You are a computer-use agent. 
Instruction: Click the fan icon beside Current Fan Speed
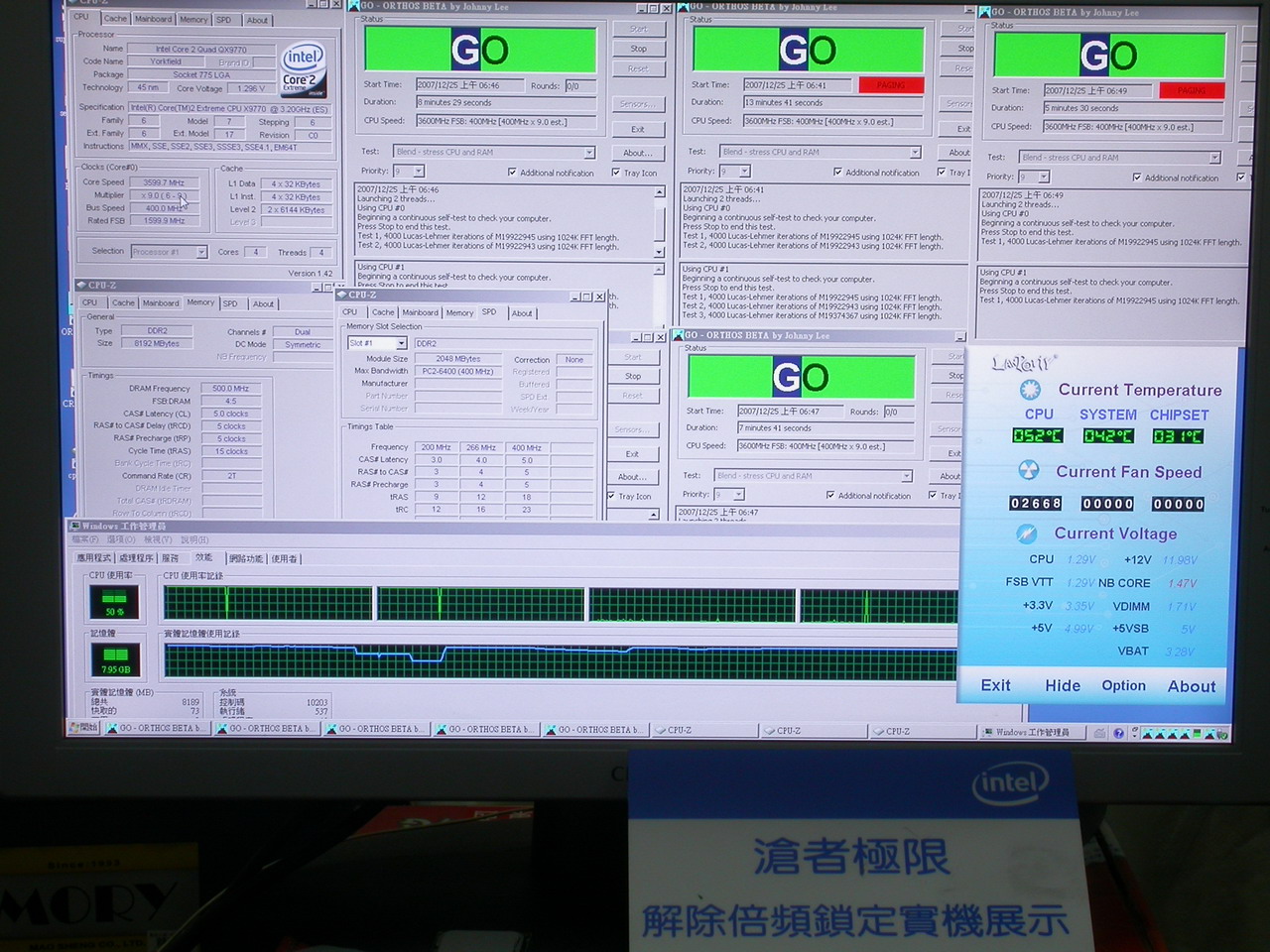pos(1029,470)
